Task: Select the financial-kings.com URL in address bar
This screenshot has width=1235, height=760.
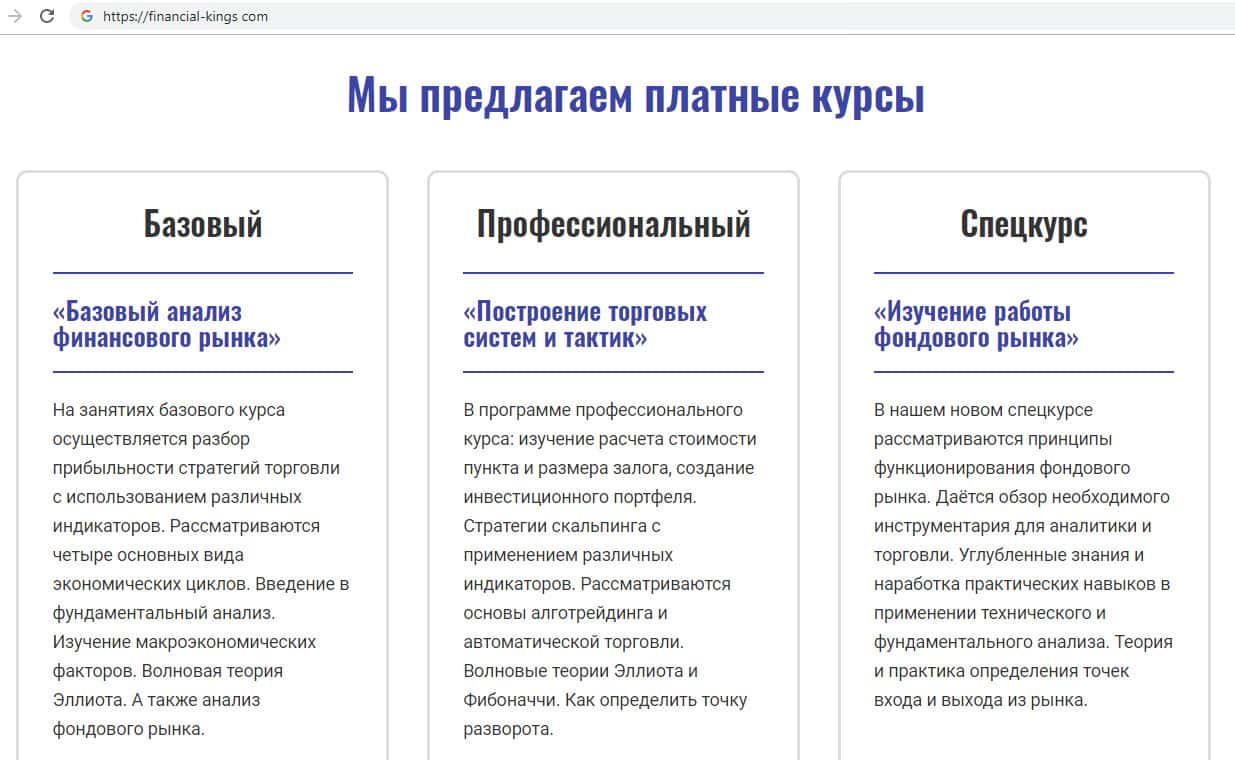Action: click(185, 16)
